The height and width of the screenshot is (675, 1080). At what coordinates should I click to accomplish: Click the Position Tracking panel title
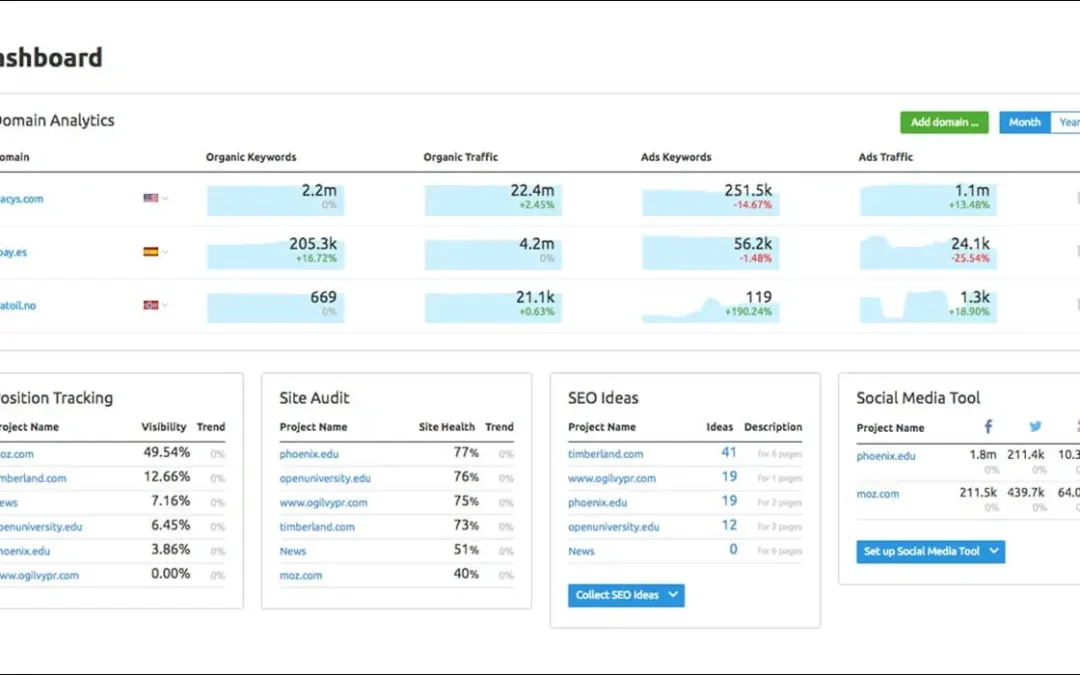[56, 398]
